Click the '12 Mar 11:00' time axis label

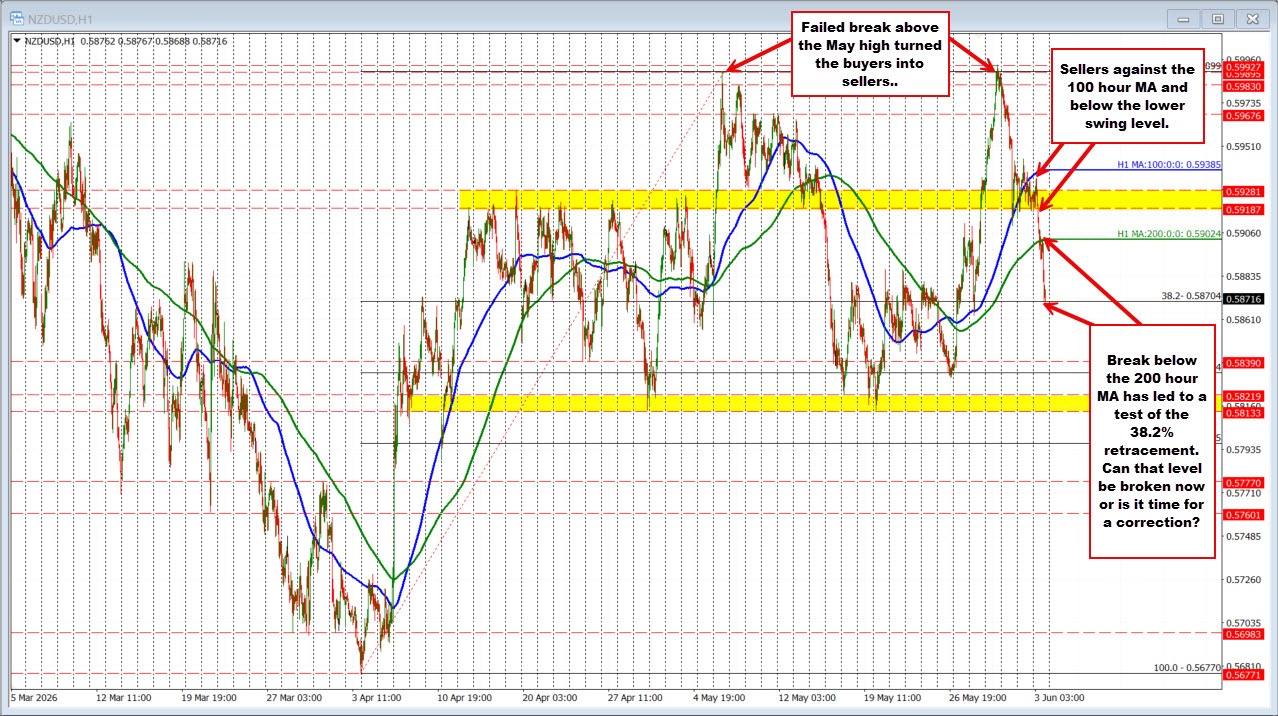click(x=125, y=696)
